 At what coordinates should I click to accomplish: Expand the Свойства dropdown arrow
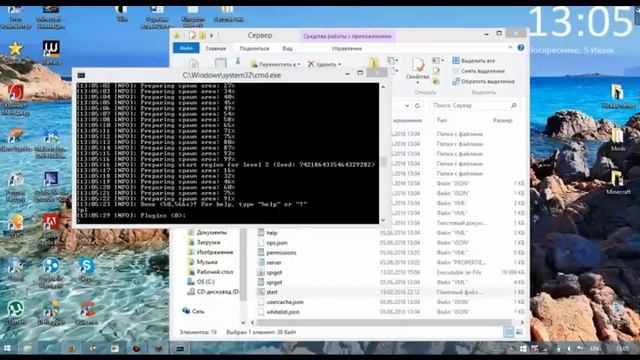point(418,83)
